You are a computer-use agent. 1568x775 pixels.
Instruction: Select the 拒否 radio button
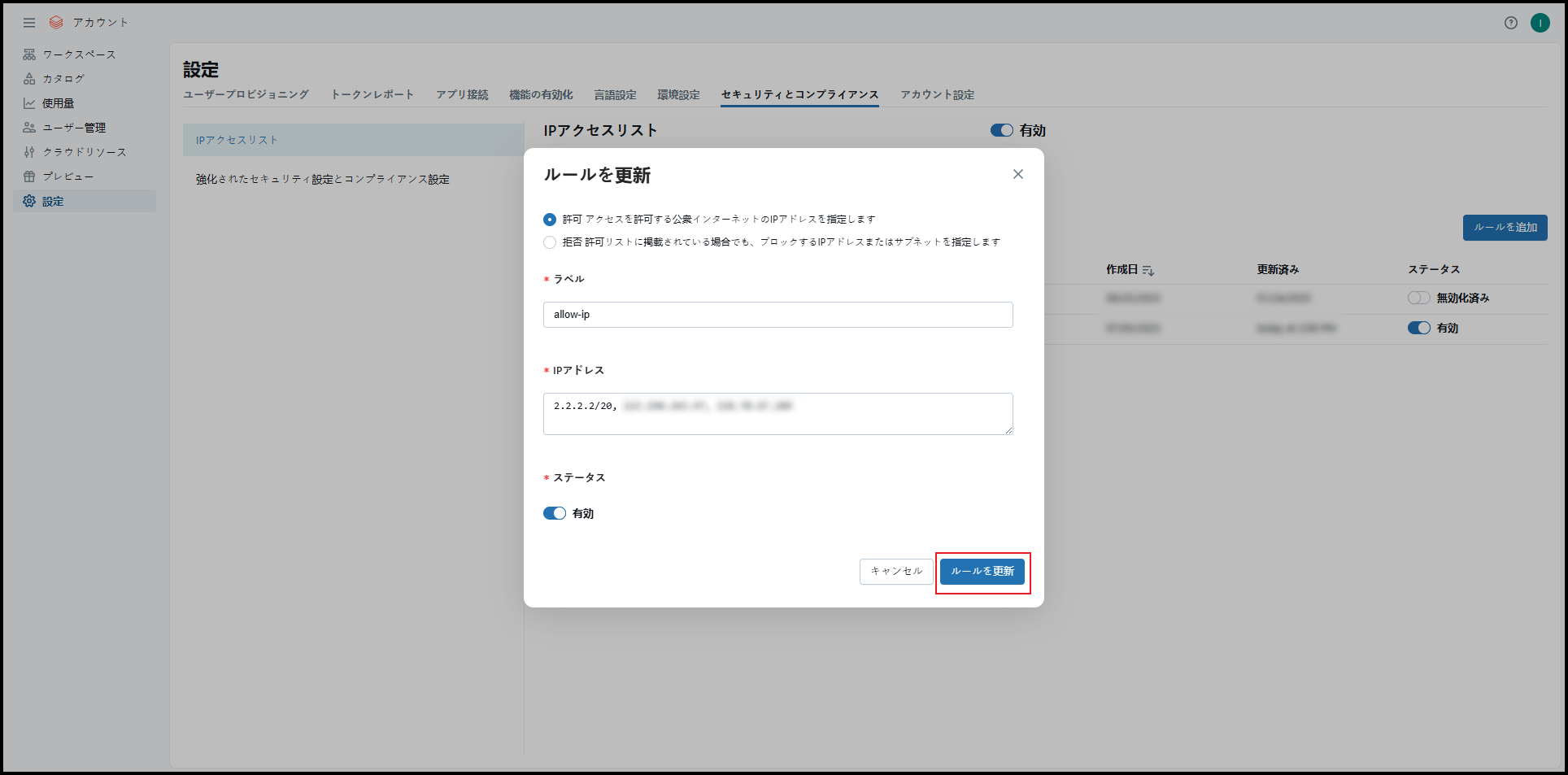[550, 242]
